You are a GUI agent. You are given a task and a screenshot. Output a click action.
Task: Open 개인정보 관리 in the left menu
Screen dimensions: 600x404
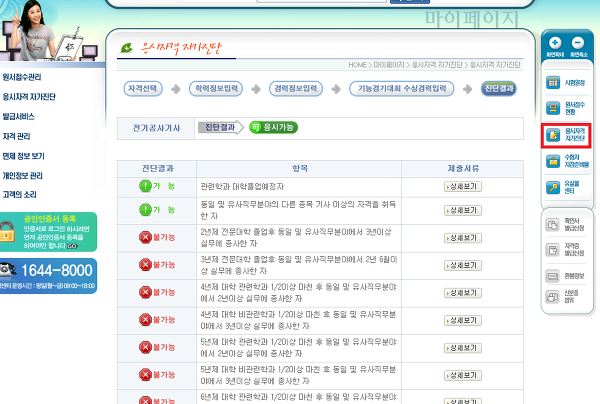pyautogui.click(x=22, y=176)
